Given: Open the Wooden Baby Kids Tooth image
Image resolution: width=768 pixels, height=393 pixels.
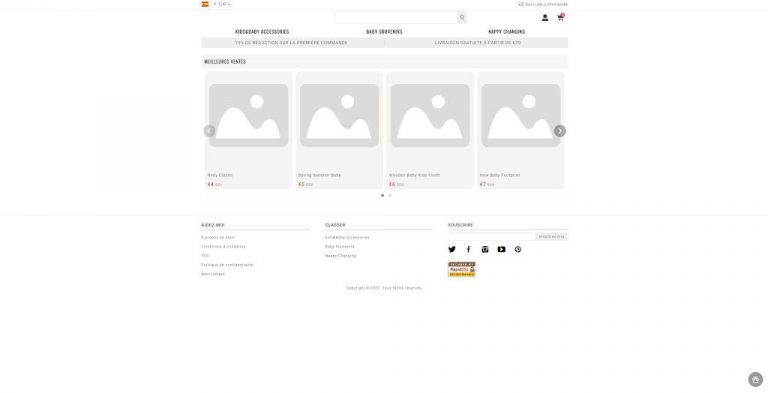Looking at the screenshot, I should click(x=430, y=115).
